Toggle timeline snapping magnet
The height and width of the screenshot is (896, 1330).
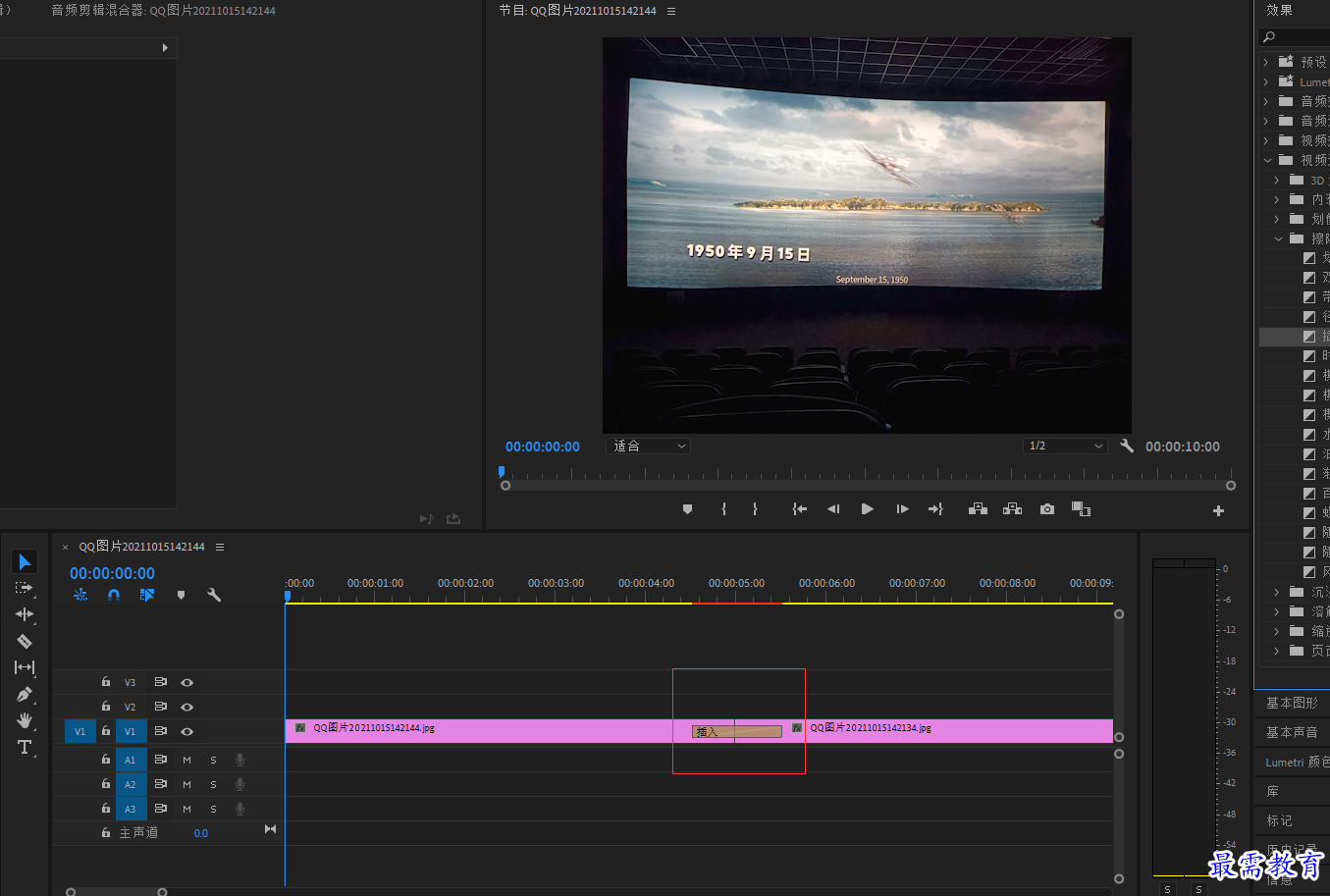tap(114, 595)
